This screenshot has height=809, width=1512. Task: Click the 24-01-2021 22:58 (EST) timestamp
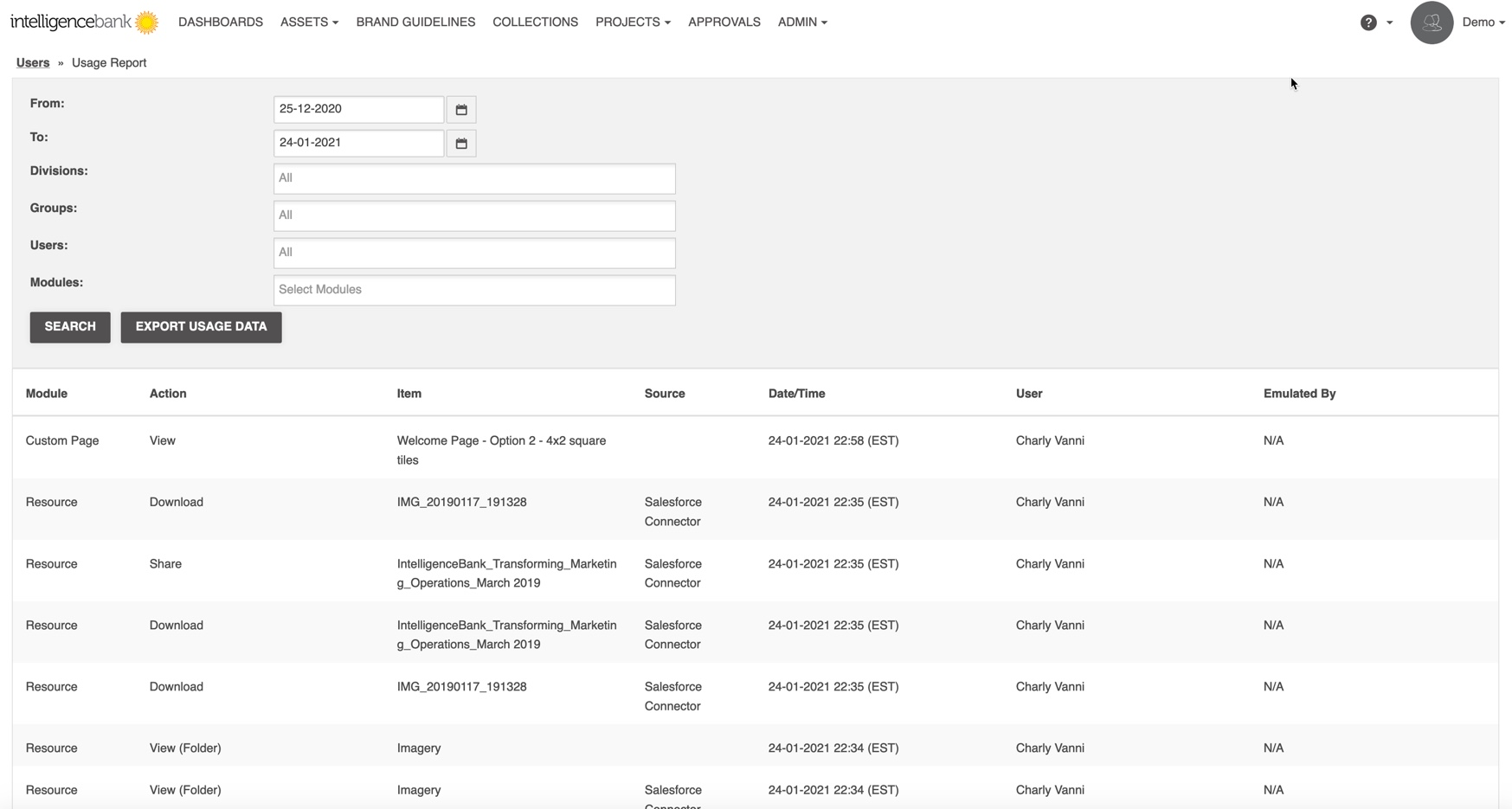pos(833,441)
